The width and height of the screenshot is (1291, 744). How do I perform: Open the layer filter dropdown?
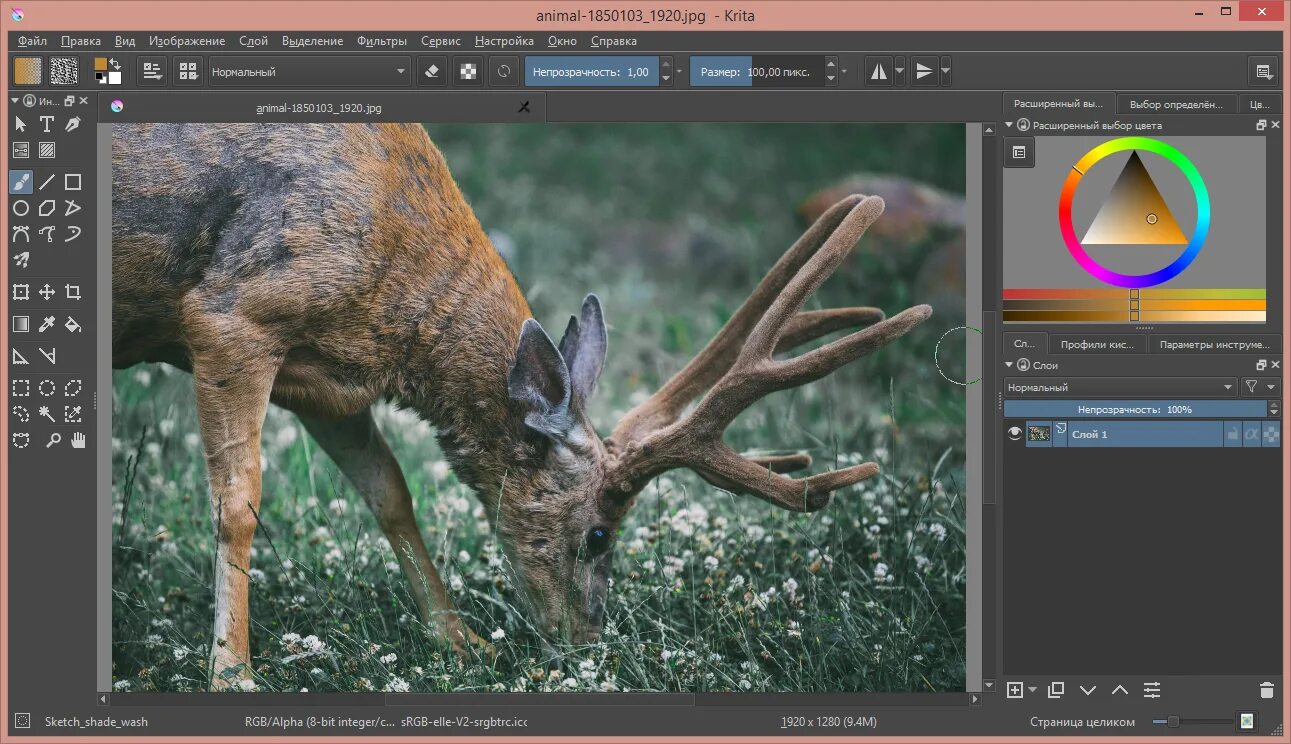(x=1259, y=387)
